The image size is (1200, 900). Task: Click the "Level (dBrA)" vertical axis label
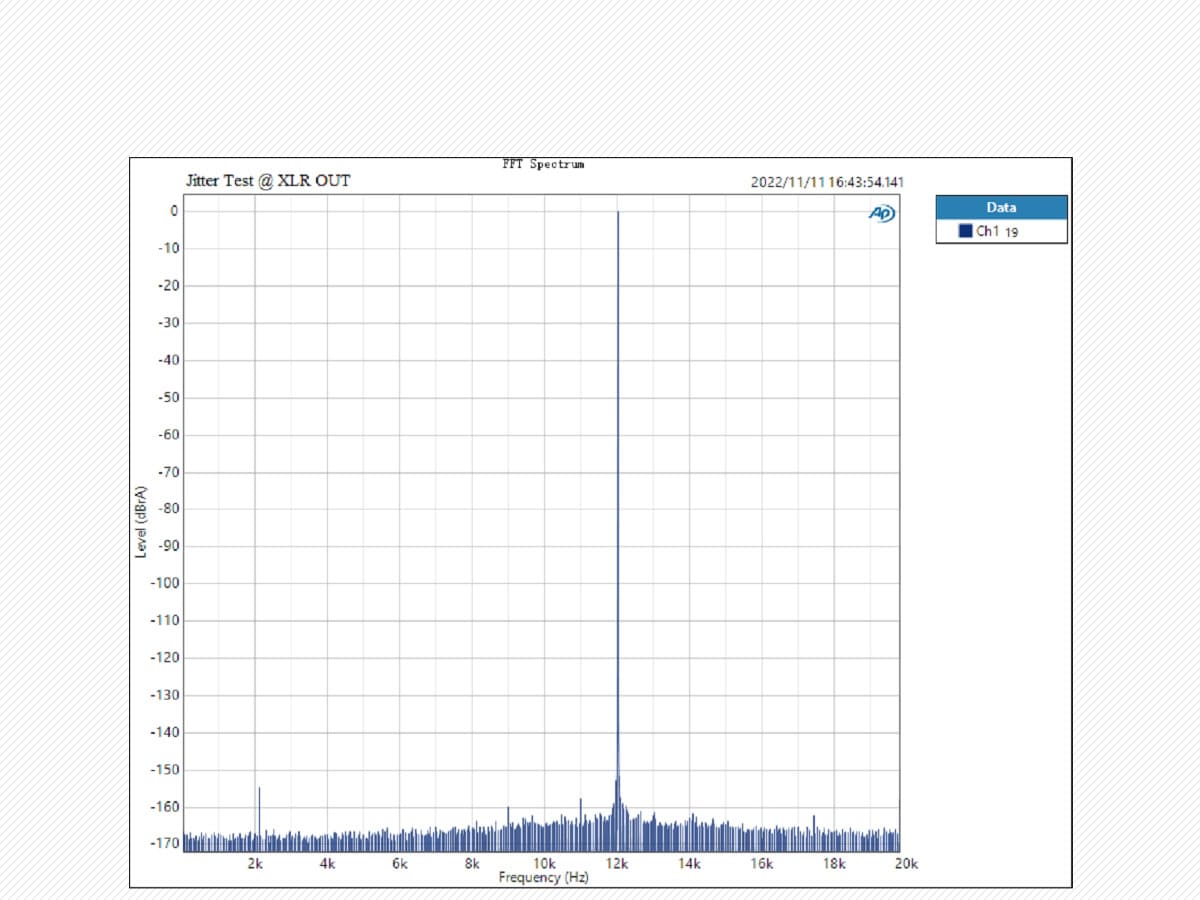pyautogui.click(x=141, y=521)
